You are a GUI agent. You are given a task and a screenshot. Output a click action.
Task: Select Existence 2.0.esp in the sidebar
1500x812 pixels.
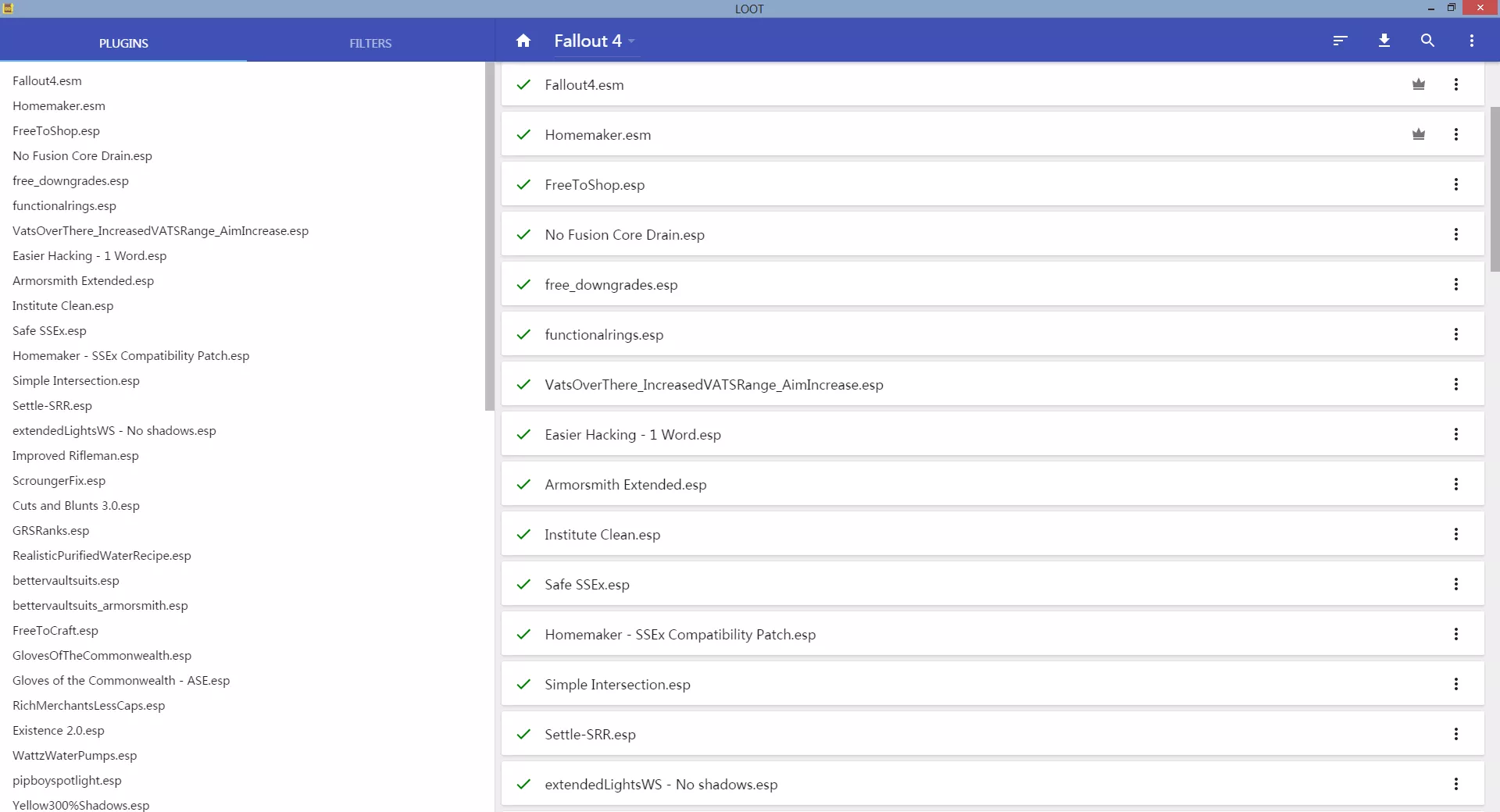click(58, 730)
